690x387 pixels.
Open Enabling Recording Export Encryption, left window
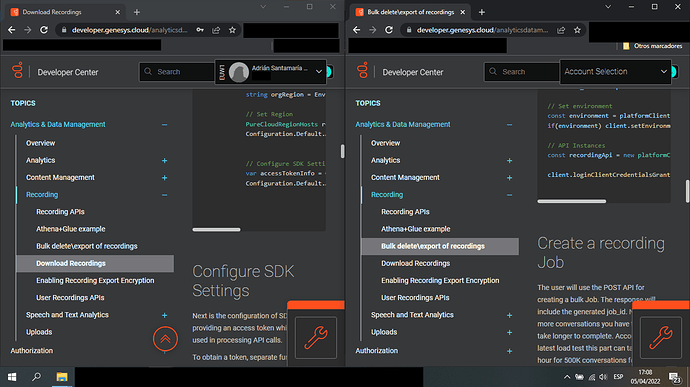pyautogui.click(x=95, y=280)
